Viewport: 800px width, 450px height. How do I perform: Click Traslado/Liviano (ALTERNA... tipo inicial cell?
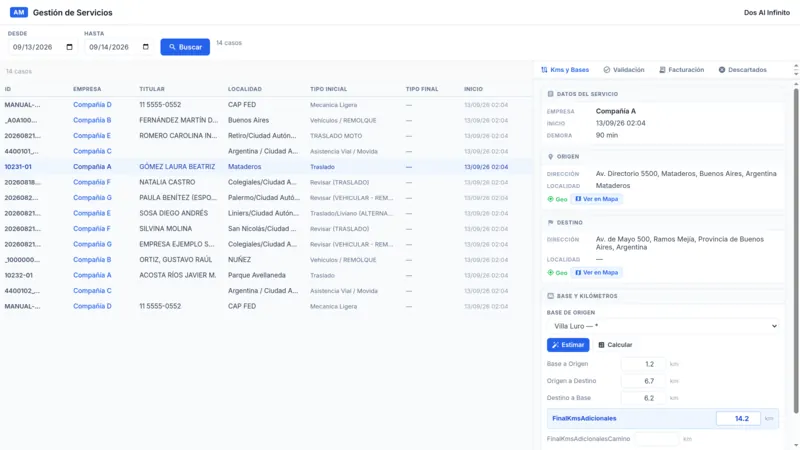352,213
